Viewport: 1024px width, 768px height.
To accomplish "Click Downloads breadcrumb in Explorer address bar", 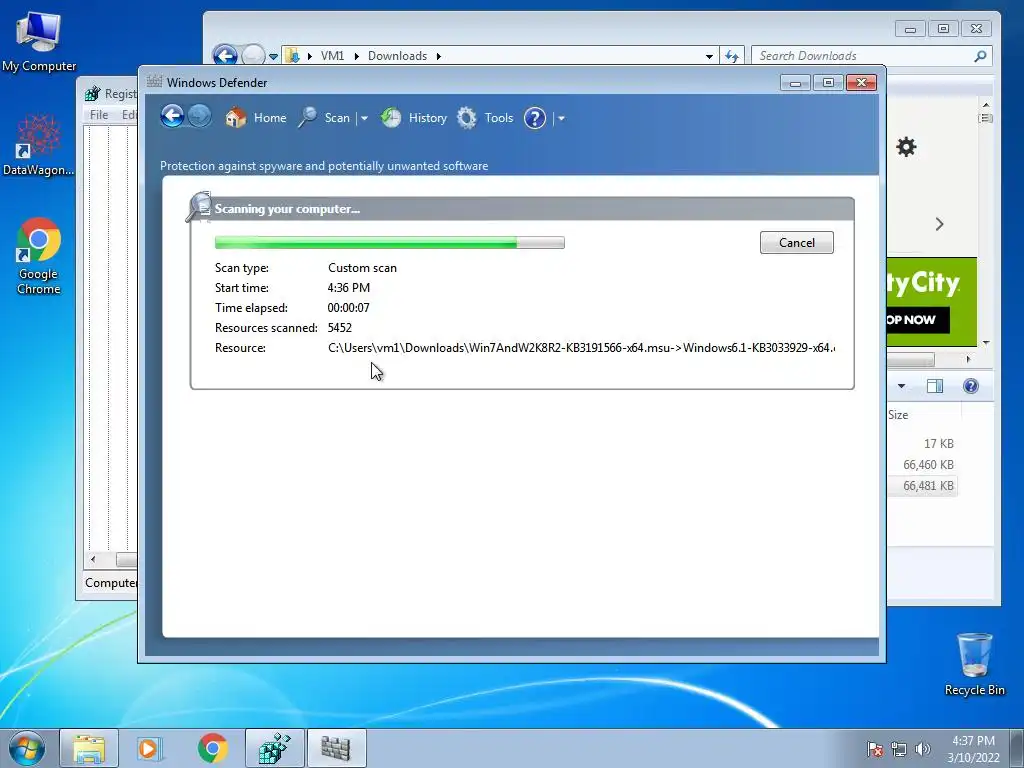I will [x=397, y=56].
